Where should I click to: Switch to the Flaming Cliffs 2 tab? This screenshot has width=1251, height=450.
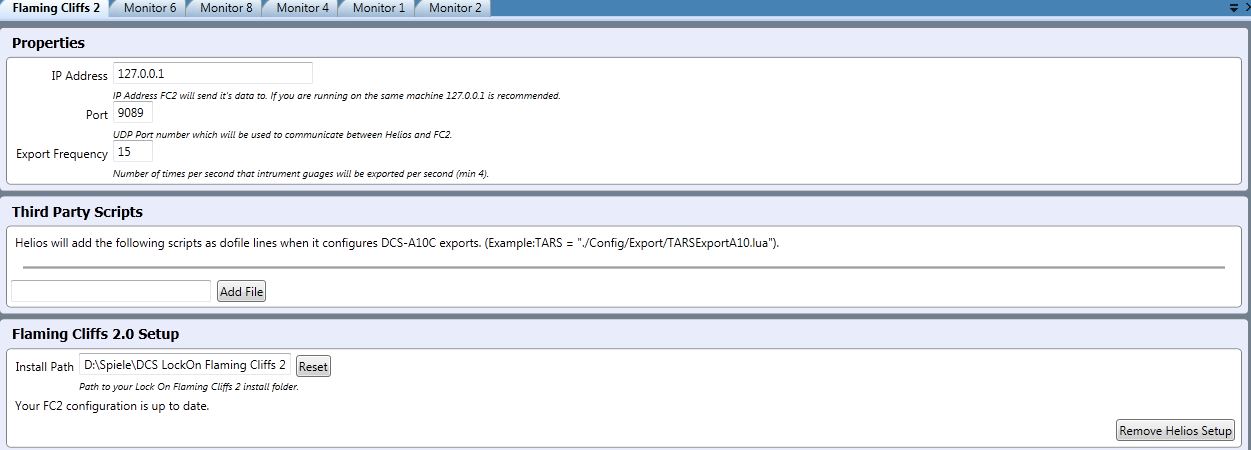pos(55,8)
